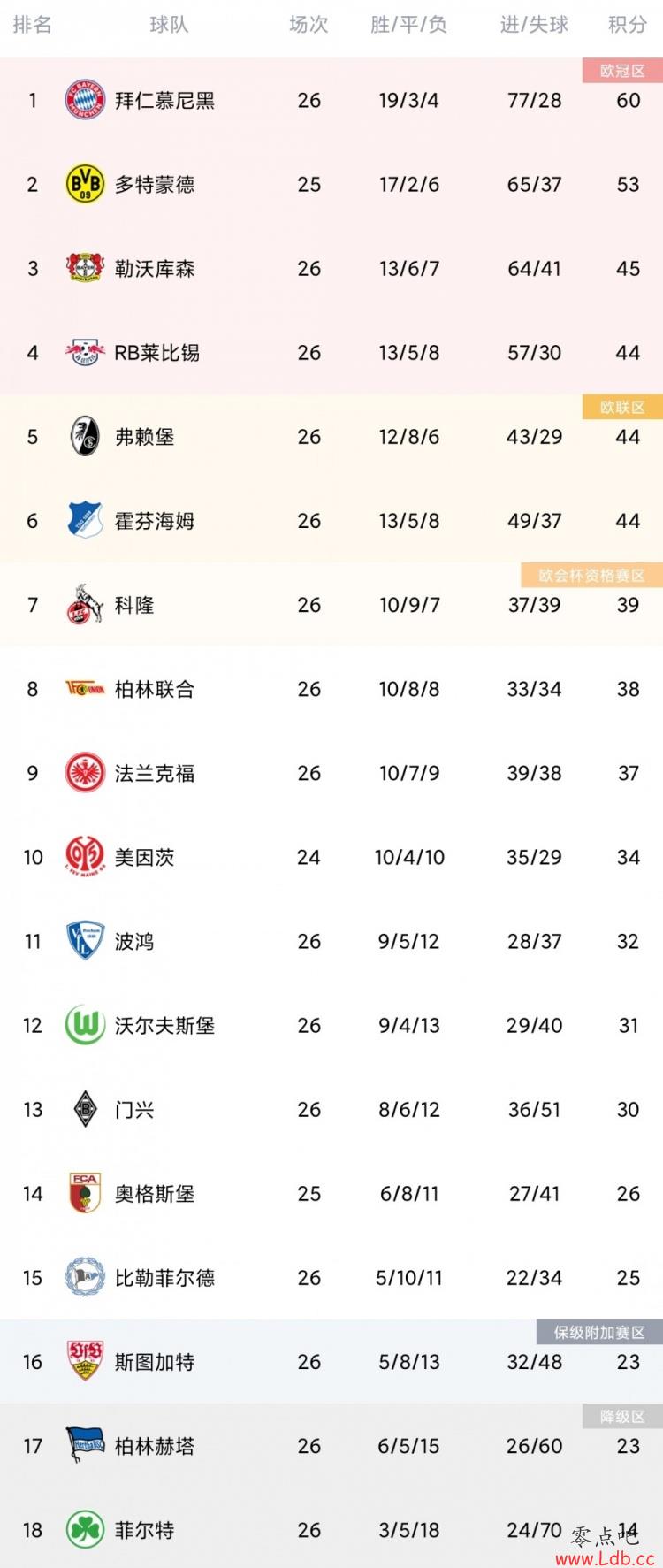Click the Greuther Fürth clover logo
Viewport: 663px width, 1568px height.
(86, 1529)
